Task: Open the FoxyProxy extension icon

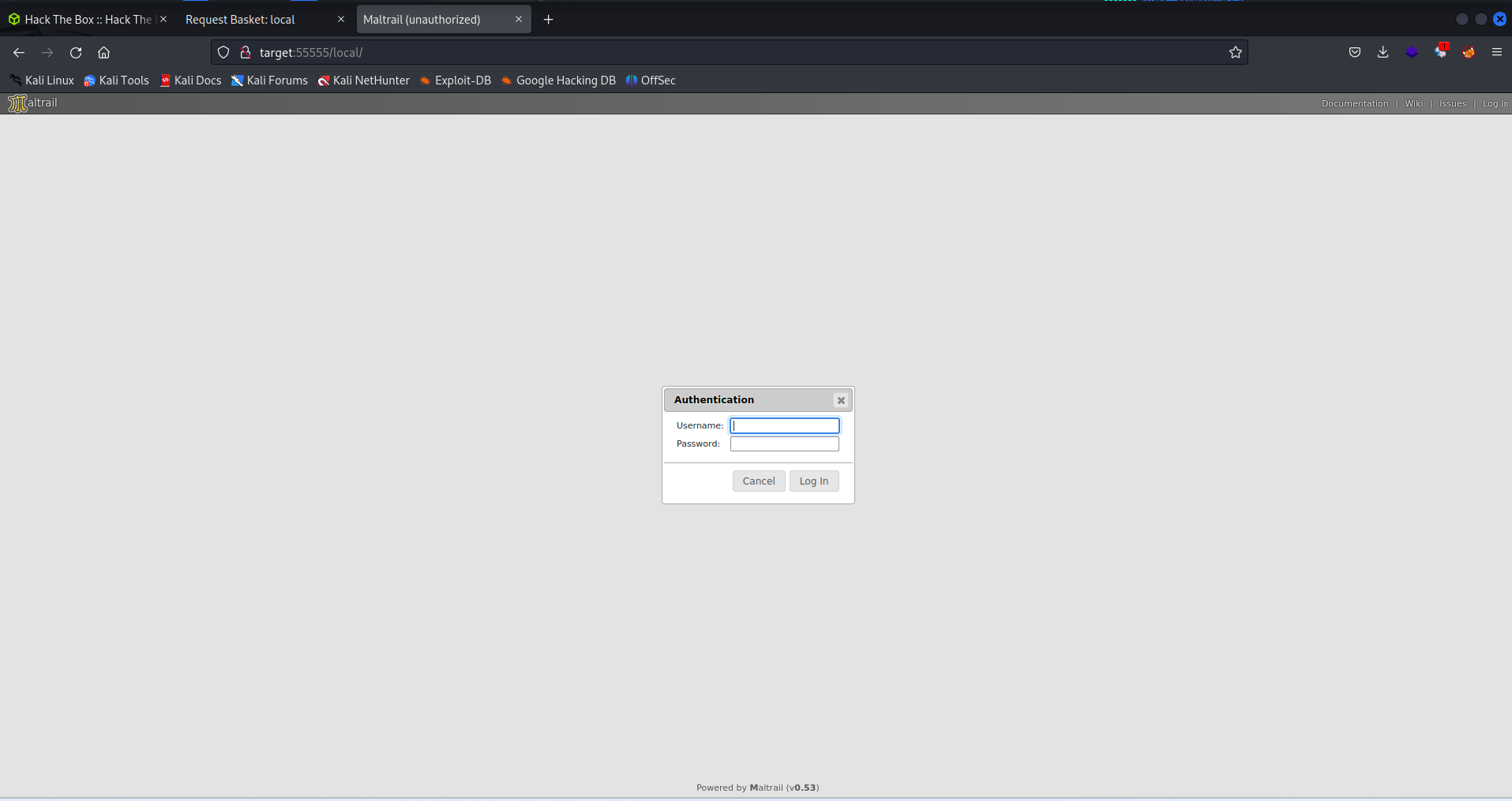Action: click(x=1469, y=52)
